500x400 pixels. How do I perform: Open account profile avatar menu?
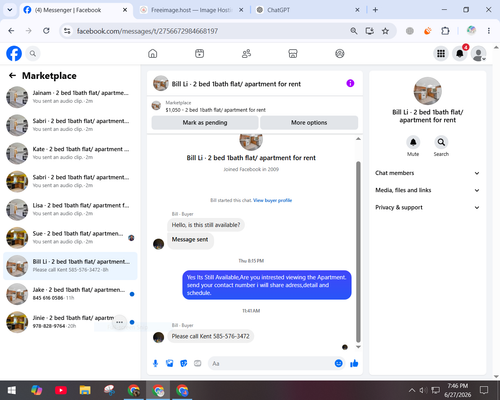coord(478,53)
